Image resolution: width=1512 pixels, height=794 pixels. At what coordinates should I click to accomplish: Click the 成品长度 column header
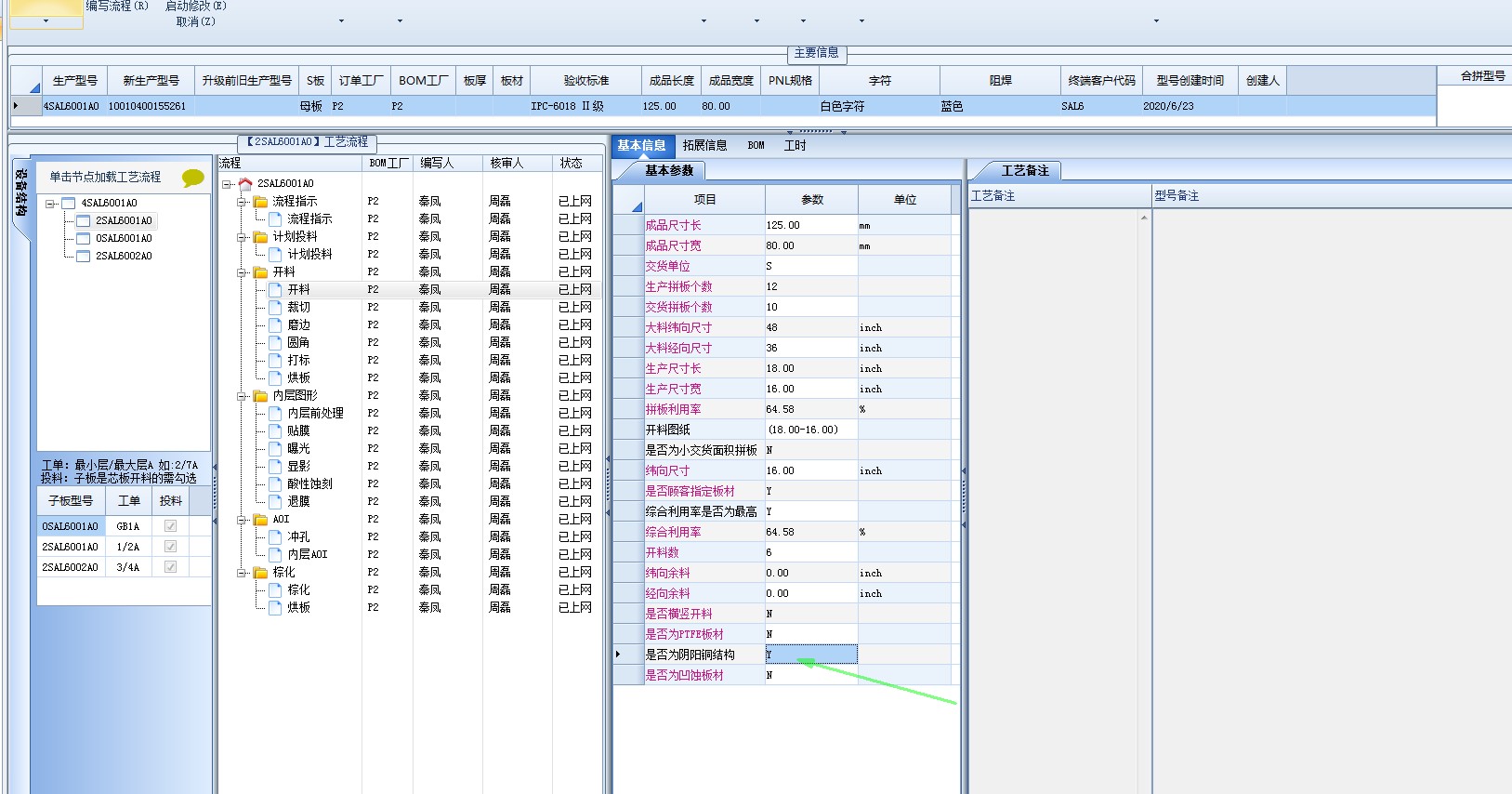pos(671,81)
